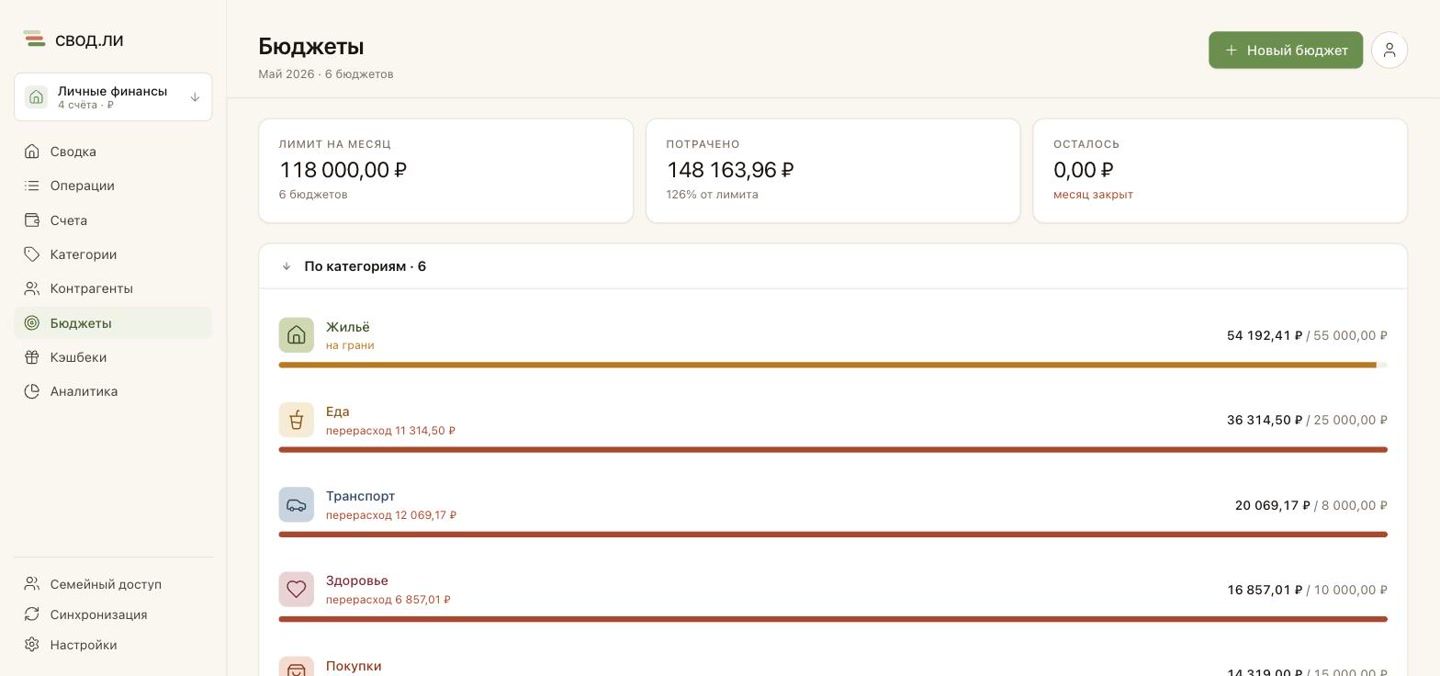Click the Еда cup category icon

point(296,420)
